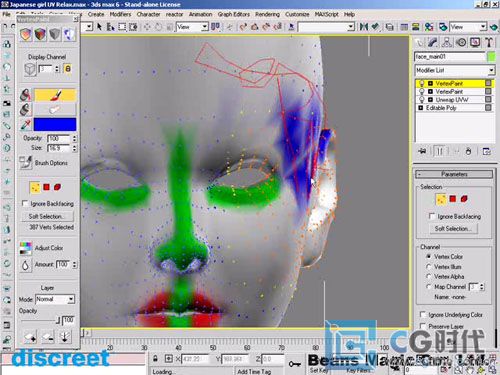Click the Select by Name toolbar icon
The height and width of the screenshot is (375, 500).
coord(111,27)
